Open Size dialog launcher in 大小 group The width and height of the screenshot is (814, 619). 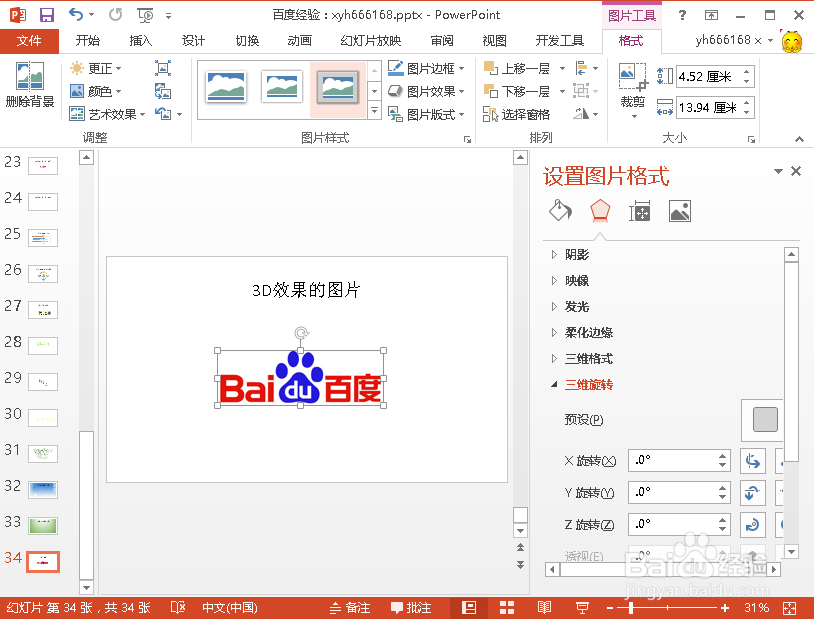(x=751, y=139)
